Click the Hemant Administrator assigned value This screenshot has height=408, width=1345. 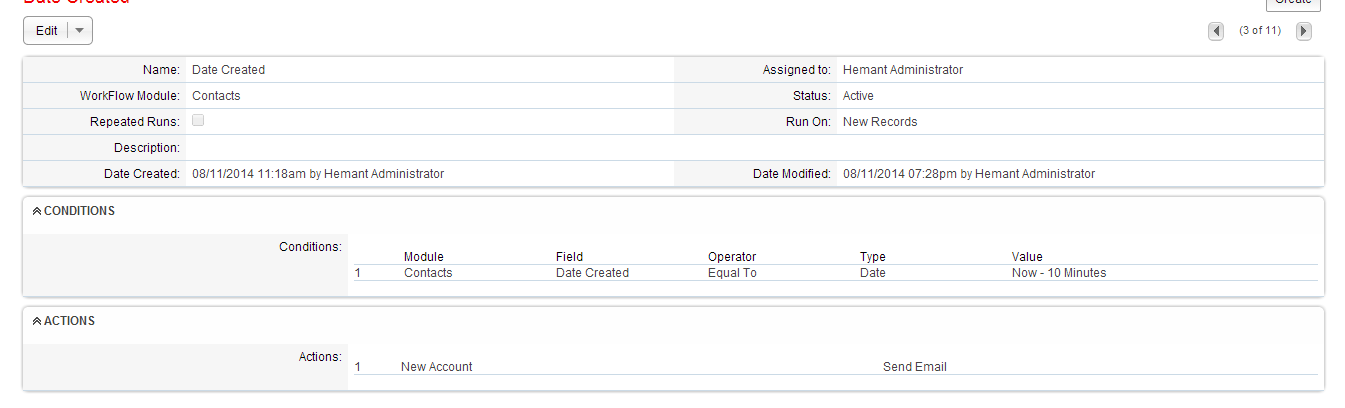(903, 70)
